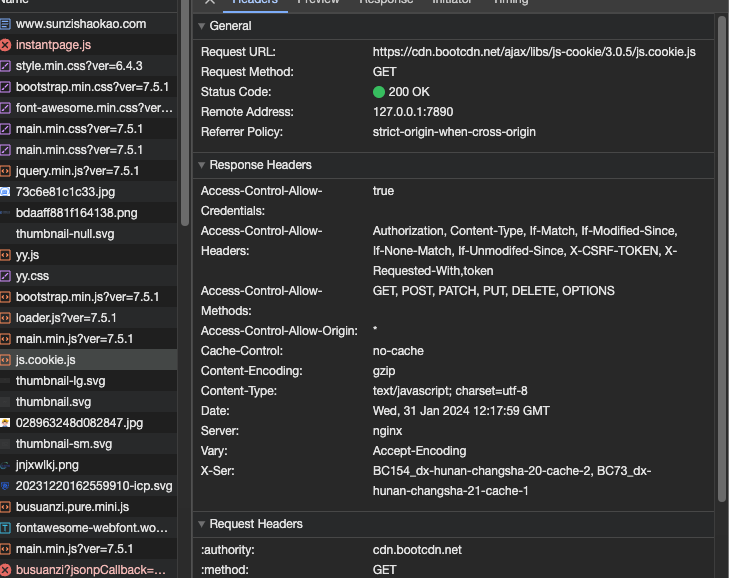Click the script icon next to jquery.min.js
The height and width of the screenshot is (578, 729).
click(x=5, y=171)
